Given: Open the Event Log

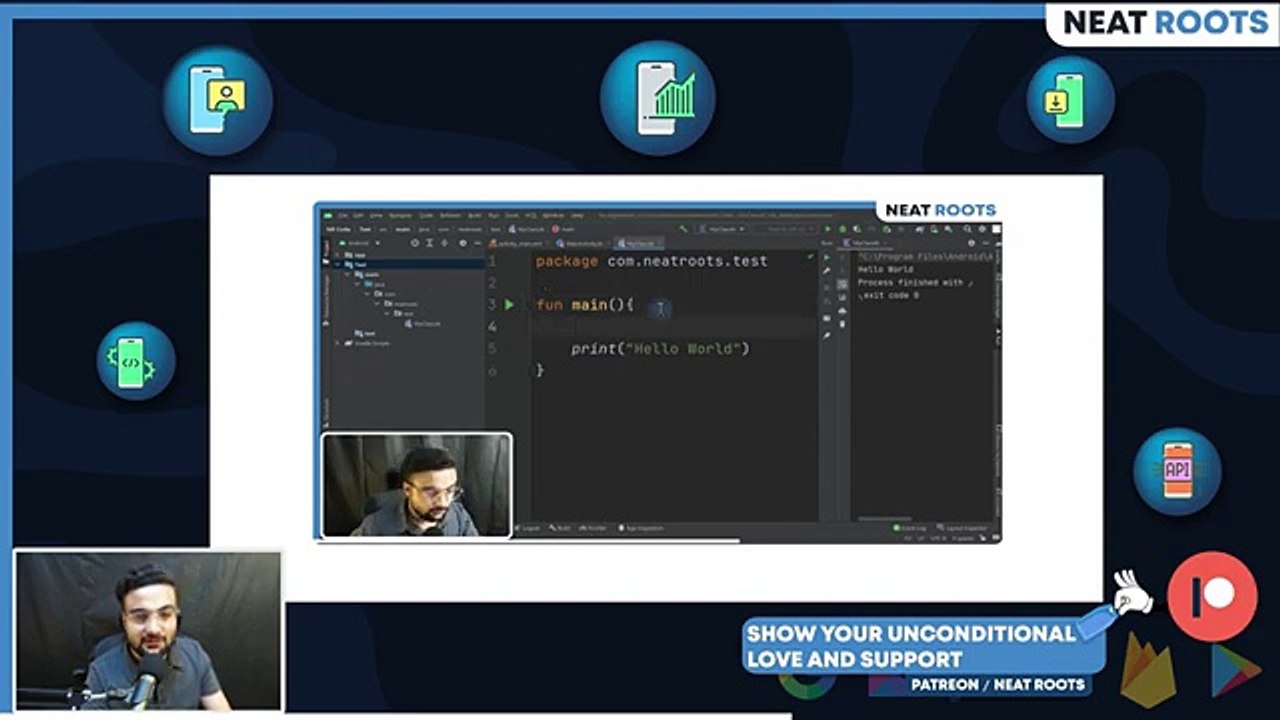Looking at the screenshot, I should (x=910, y=528).
